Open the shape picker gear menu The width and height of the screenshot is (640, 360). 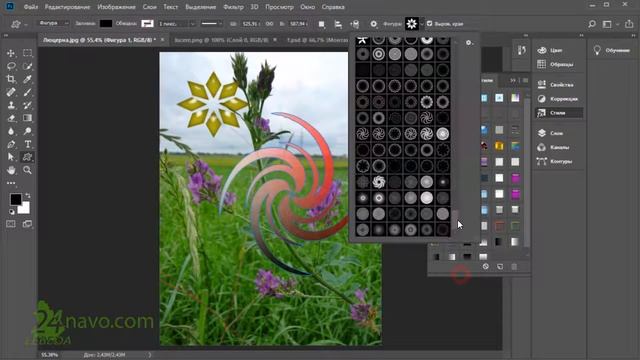(x=469, y=42)
